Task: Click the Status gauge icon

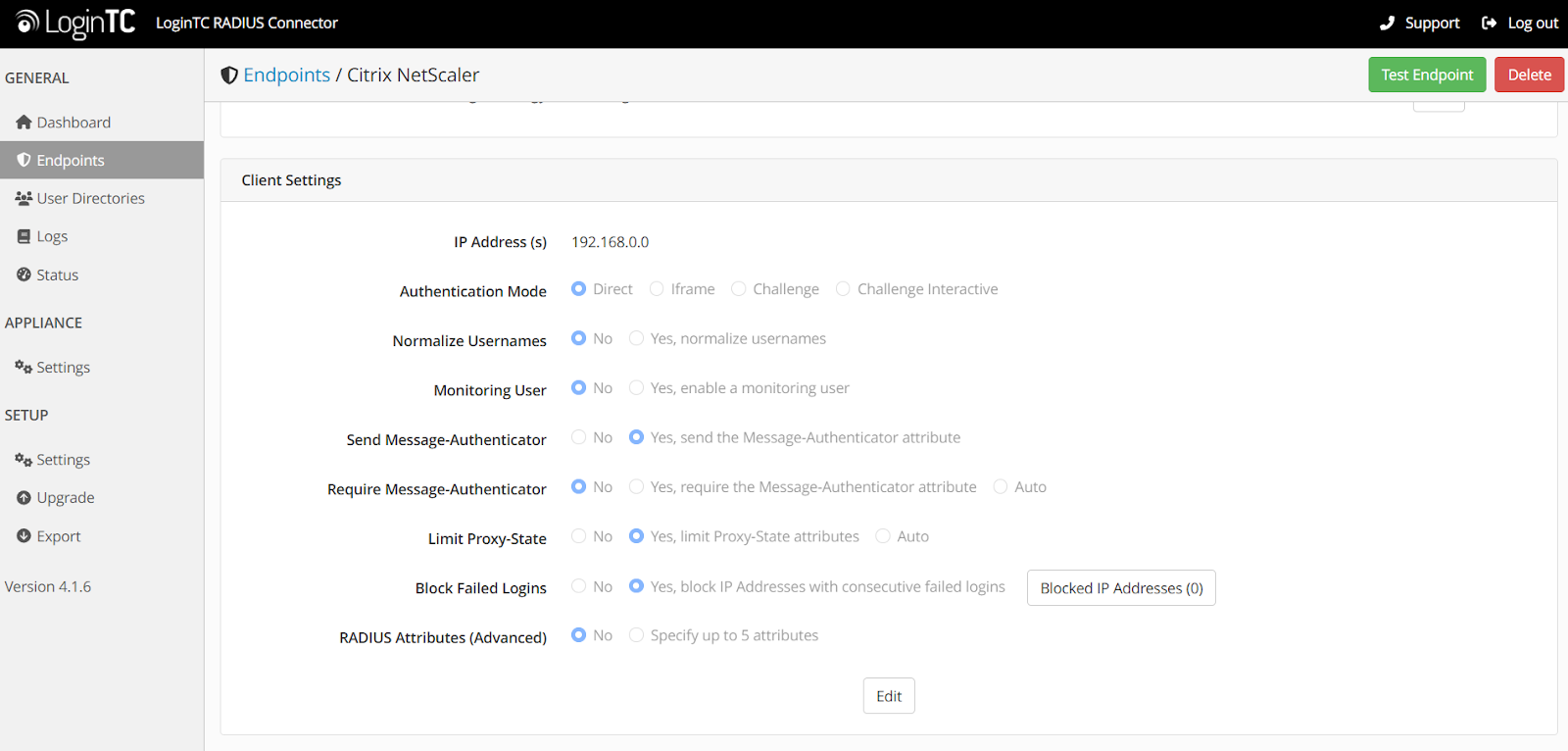Action: point(24,275)
